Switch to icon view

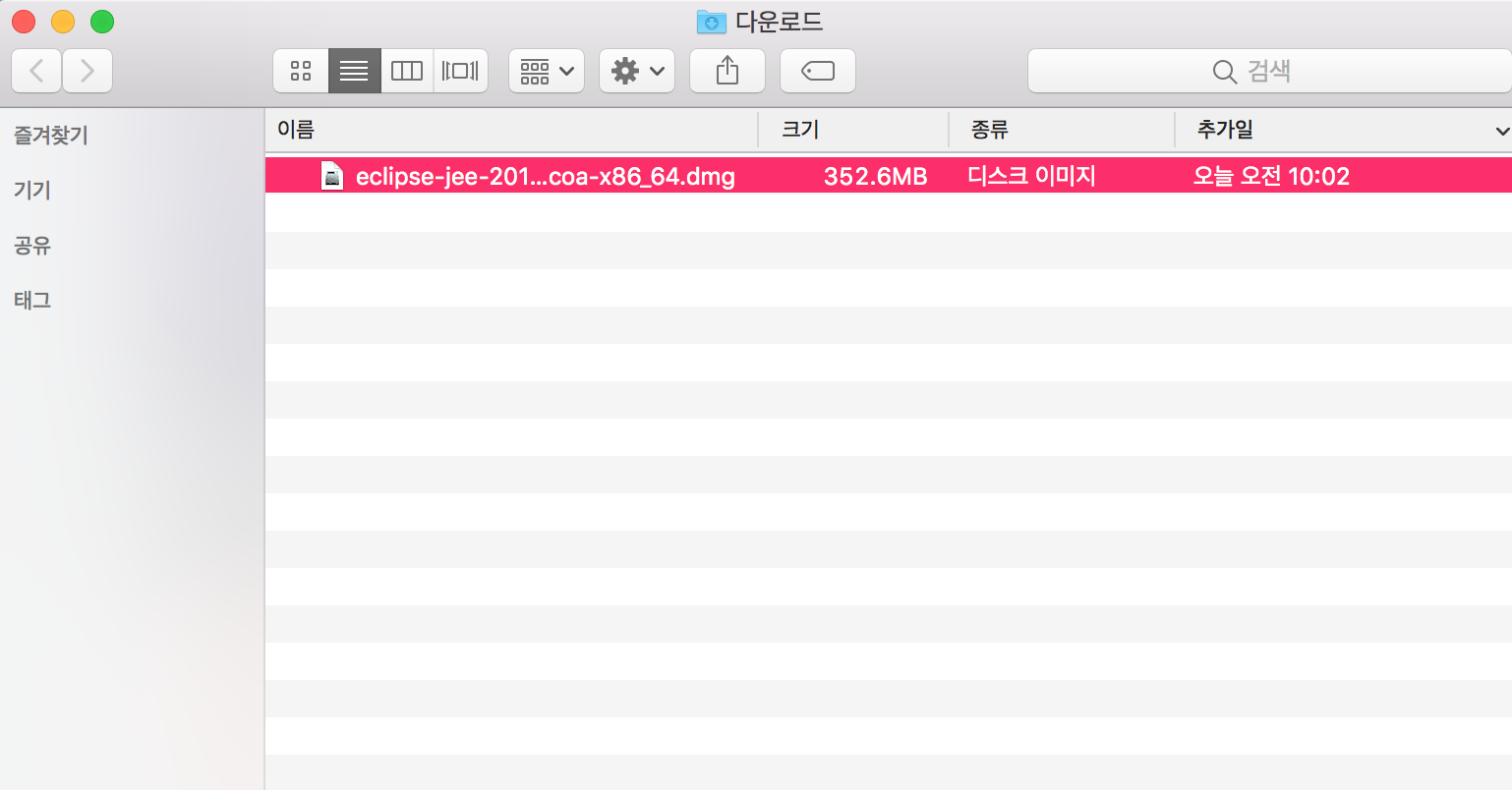(x=301, y=71)
